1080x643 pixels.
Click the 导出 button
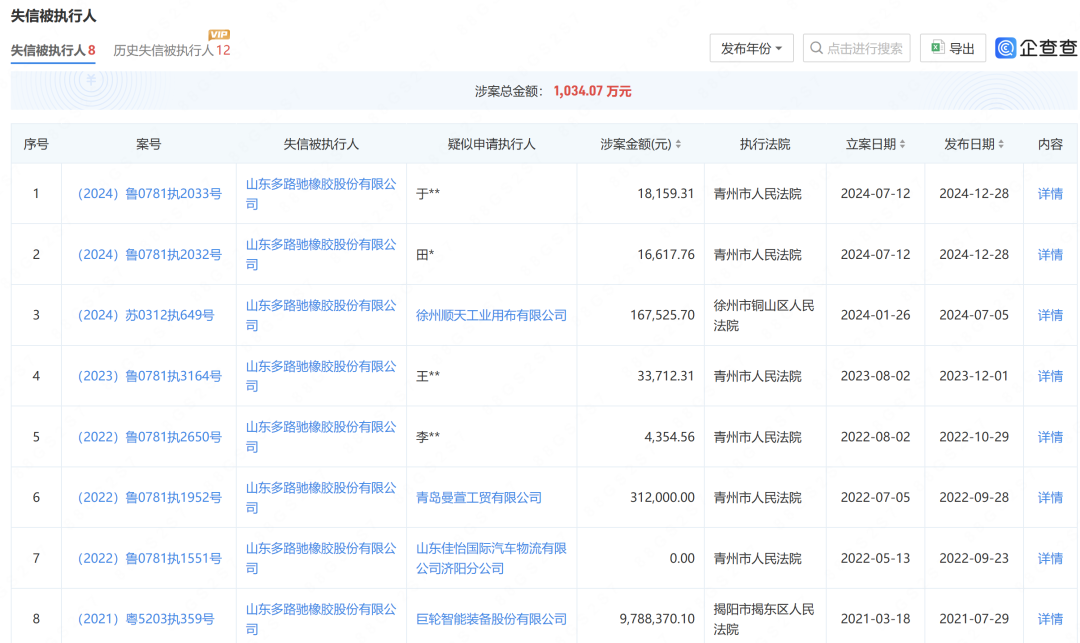[x=952, y=48]
